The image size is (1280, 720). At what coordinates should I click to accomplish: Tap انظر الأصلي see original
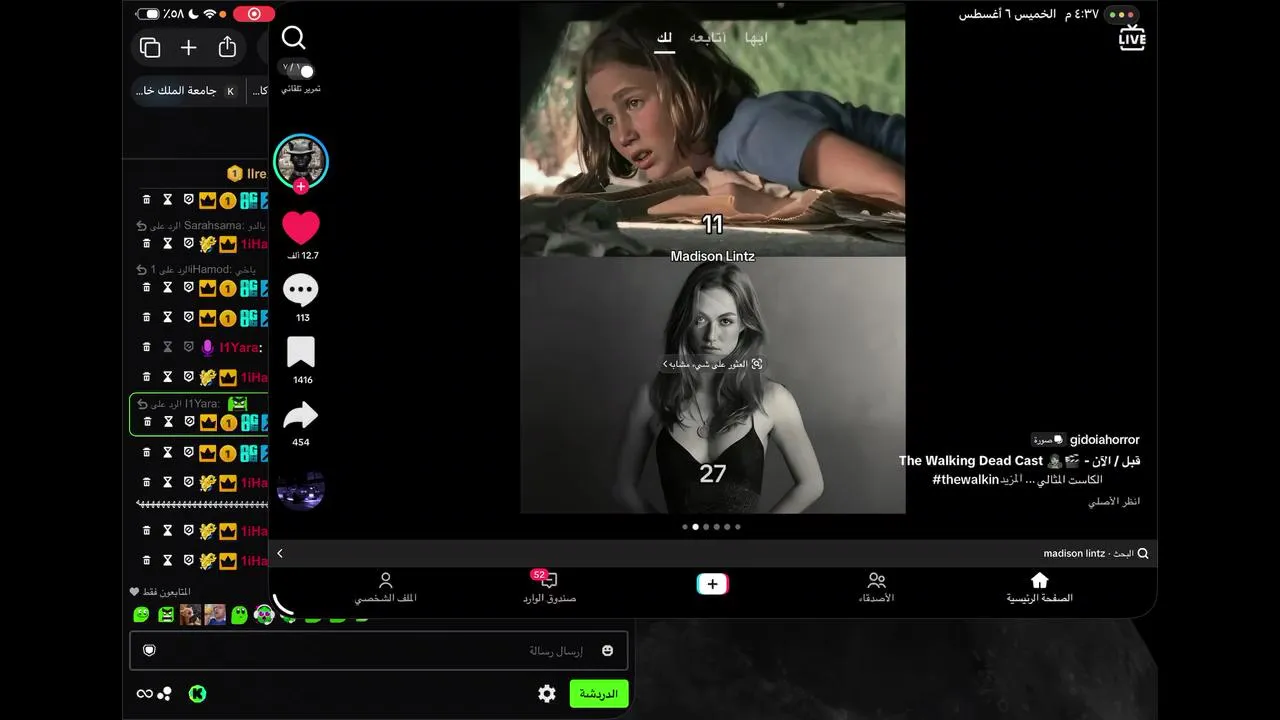pos(1114,501)
